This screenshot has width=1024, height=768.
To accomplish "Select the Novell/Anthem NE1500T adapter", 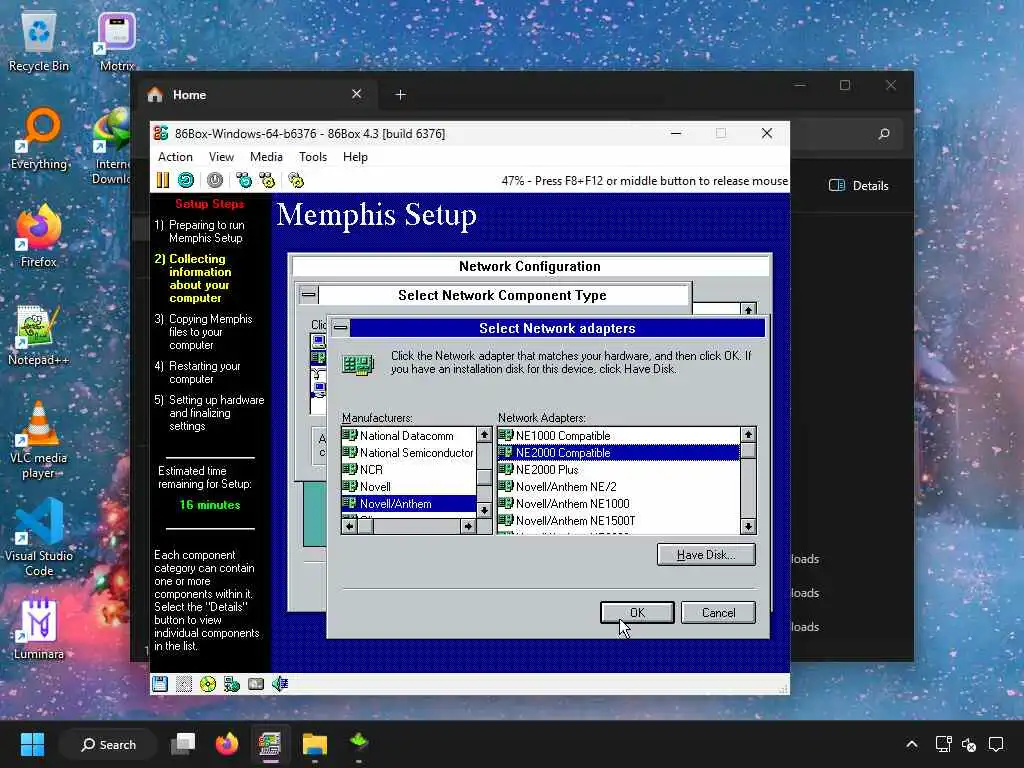I will tap(618, 520).
